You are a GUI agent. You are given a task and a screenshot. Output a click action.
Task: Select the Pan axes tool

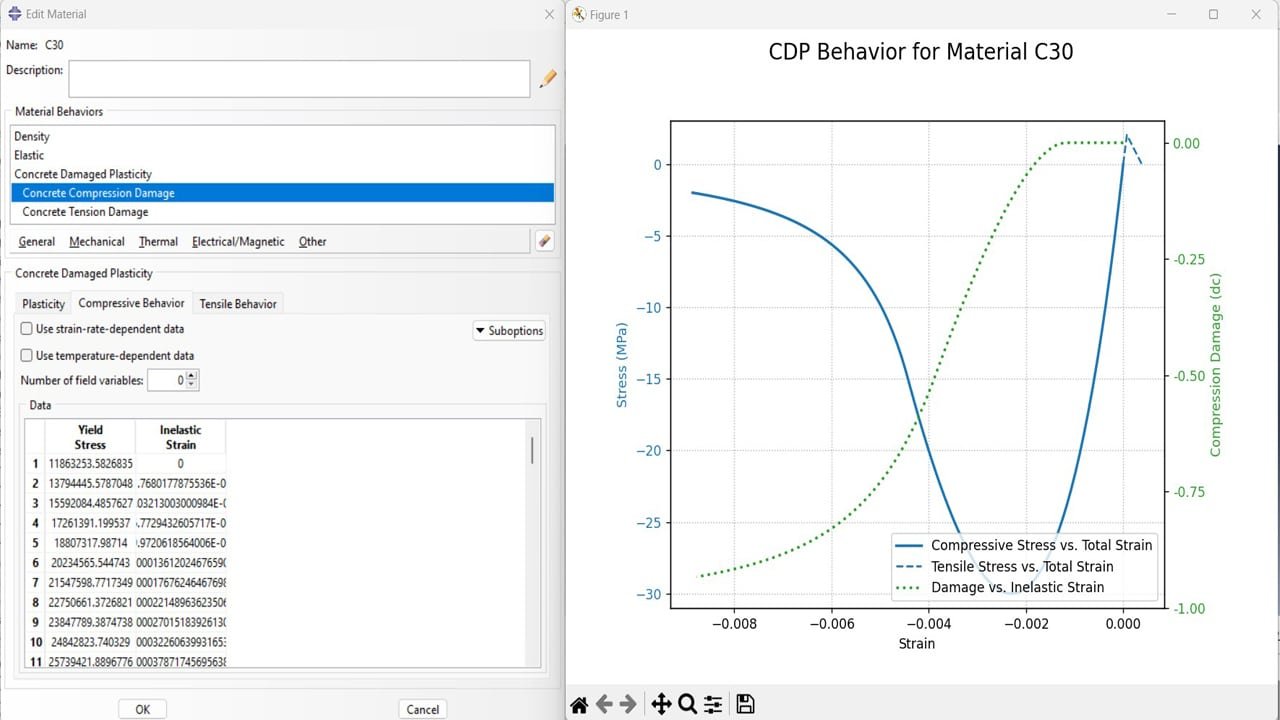pos(661,705)
